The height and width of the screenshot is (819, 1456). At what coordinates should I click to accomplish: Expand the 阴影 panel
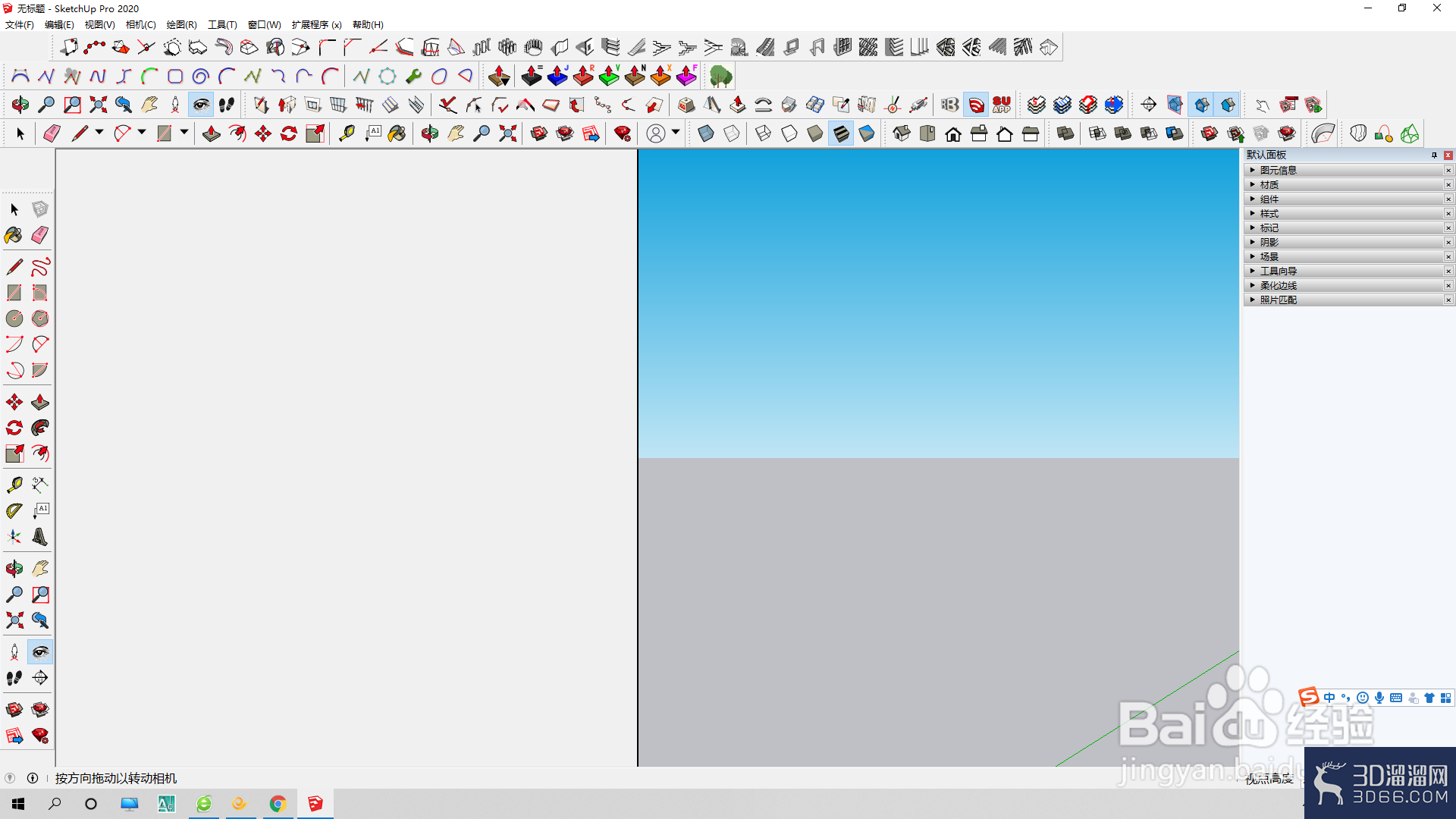click(x=1348, y=243)
